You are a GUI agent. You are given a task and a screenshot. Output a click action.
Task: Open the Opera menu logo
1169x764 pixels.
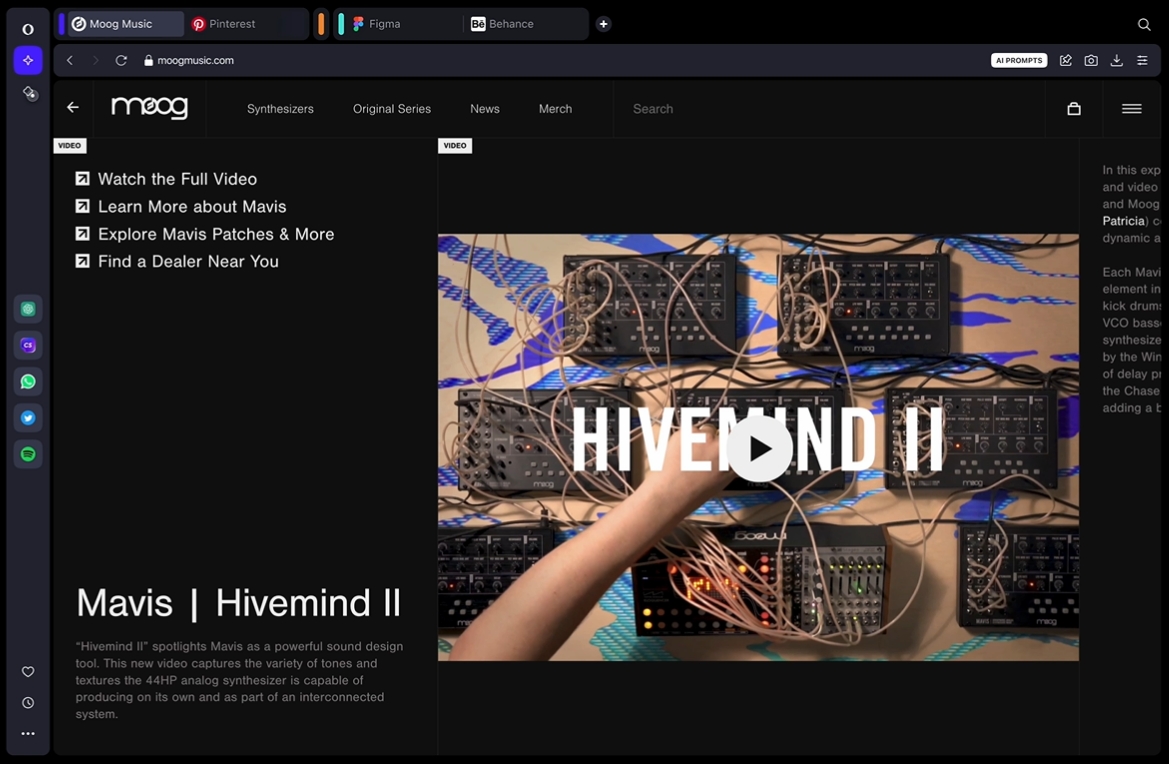tap(28, 29)
